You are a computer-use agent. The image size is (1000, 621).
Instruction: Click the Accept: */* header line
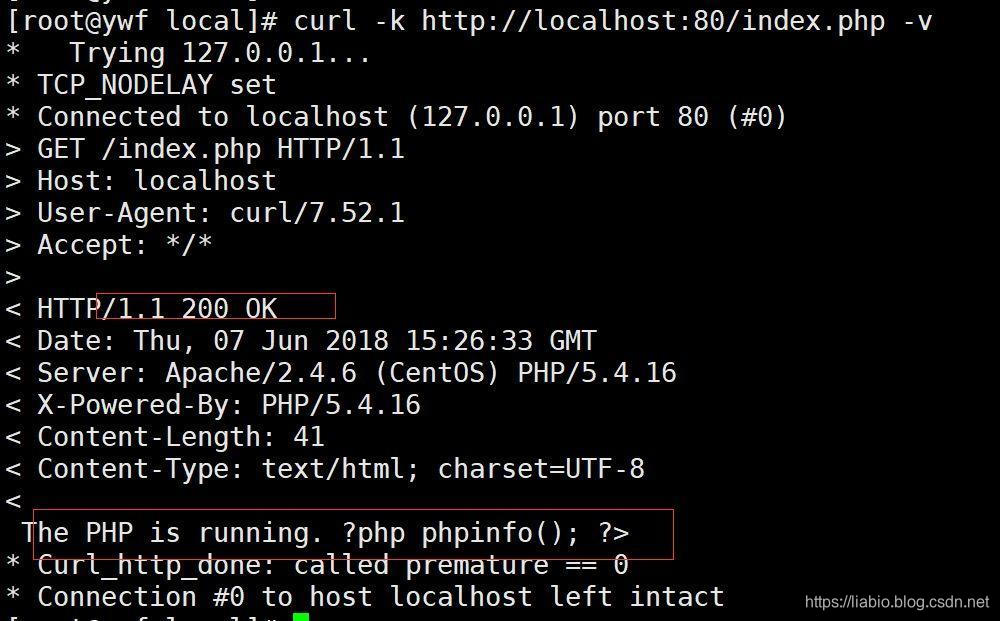(125, 245)
